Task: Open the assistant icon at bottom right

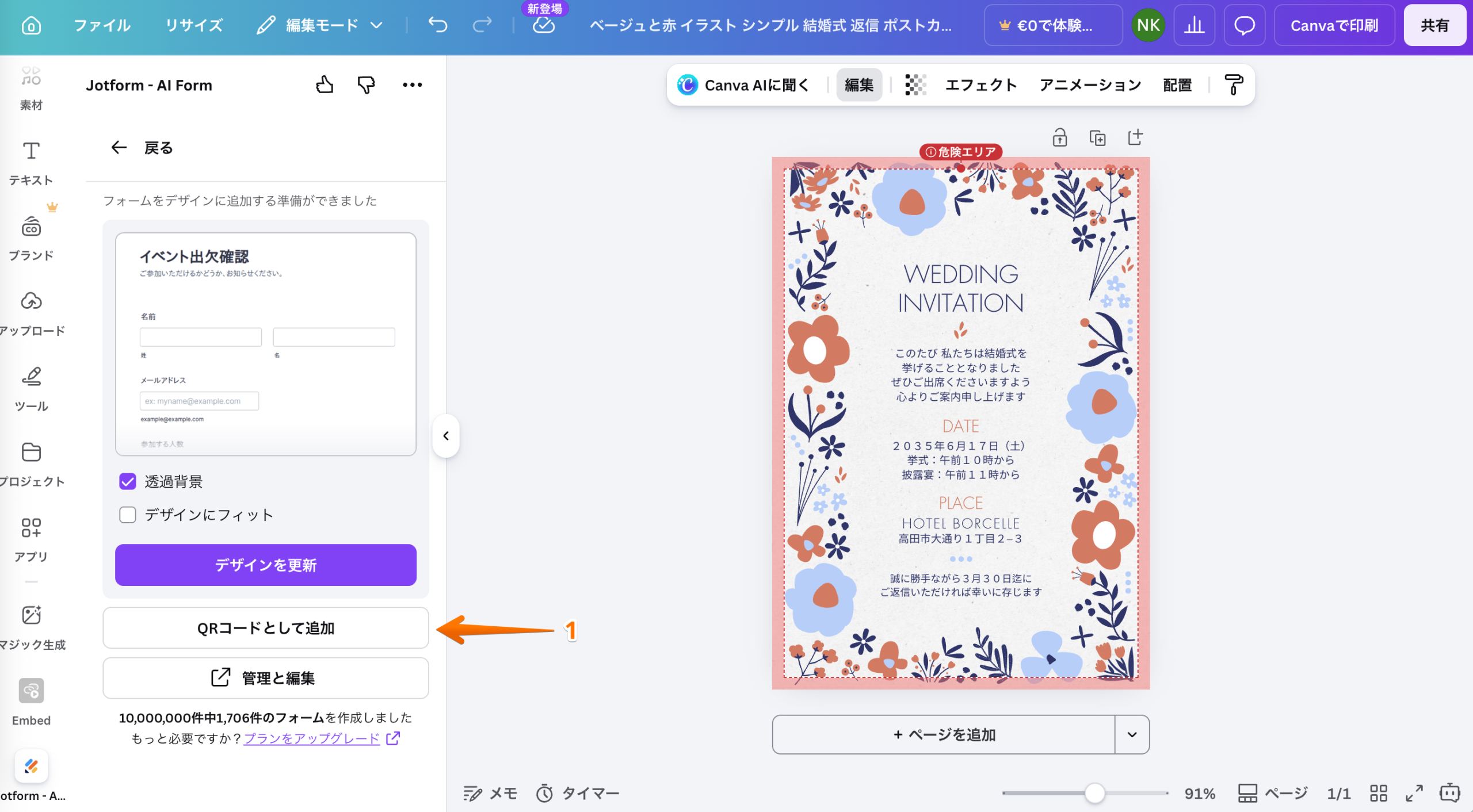Action: point(1450,794)
